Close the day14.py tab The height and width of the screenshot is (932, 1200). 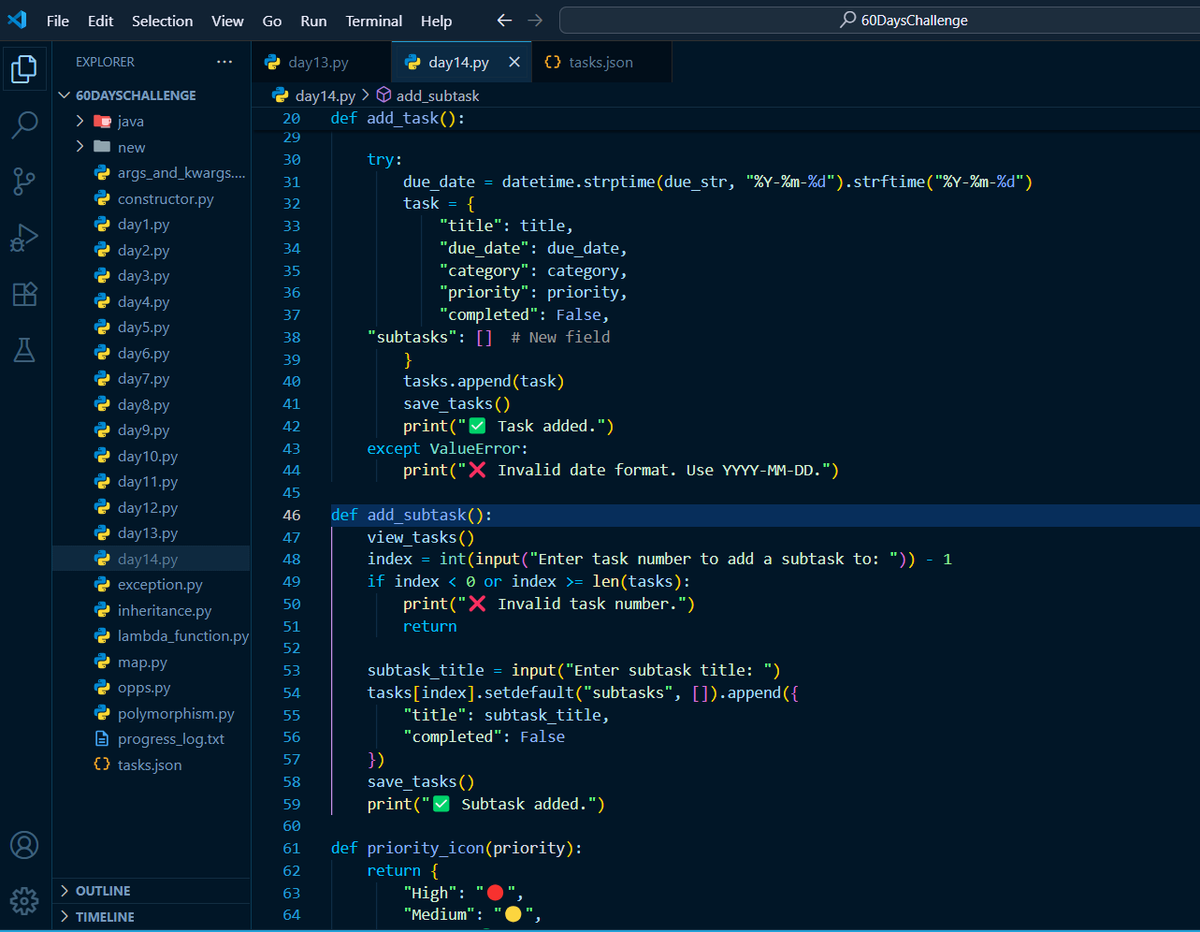click(x=514, y=62)
